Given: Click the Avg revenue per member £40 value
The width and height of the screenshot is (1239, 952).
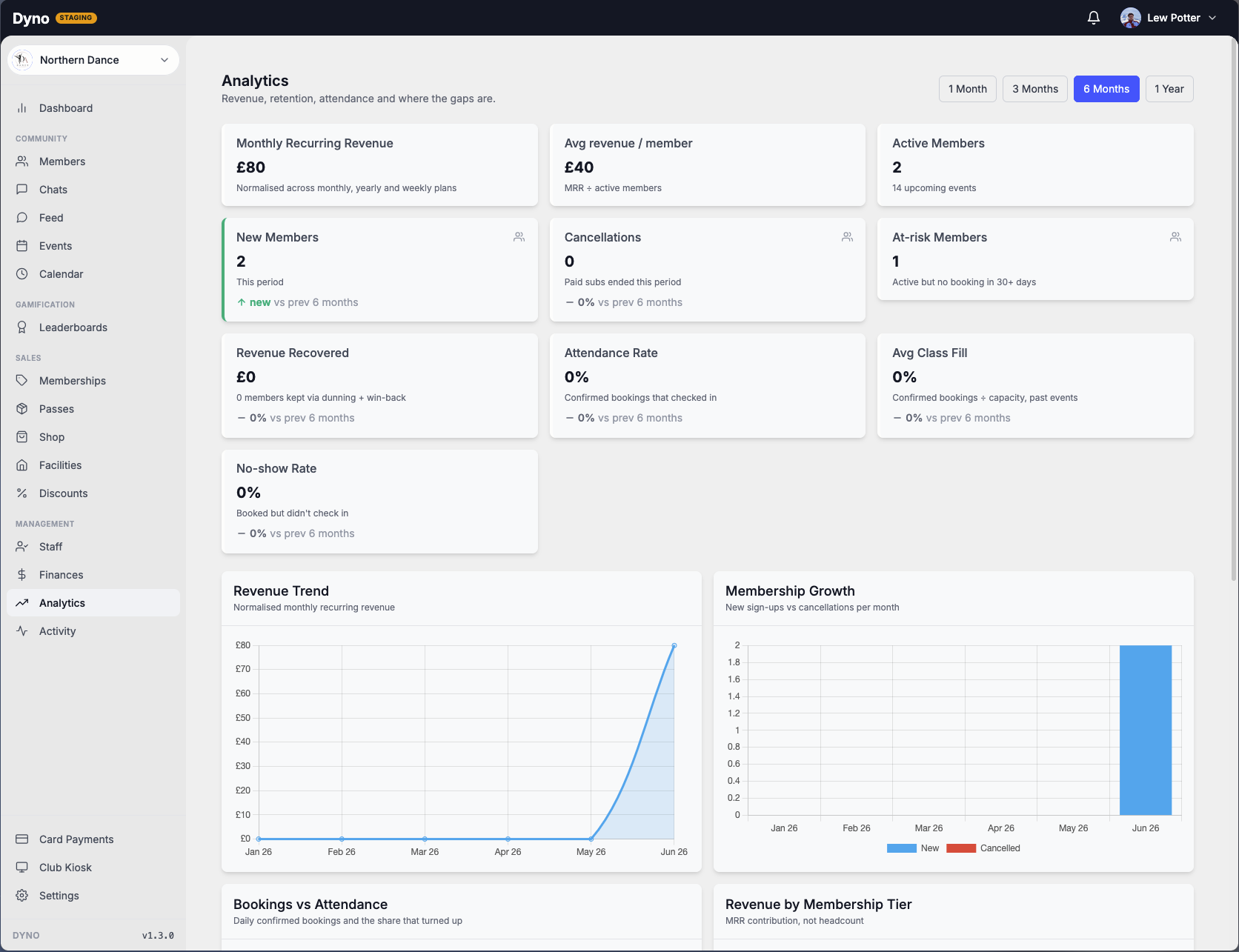Looking at the screenshot, I should pyautogui.click(x=579, y=167).
